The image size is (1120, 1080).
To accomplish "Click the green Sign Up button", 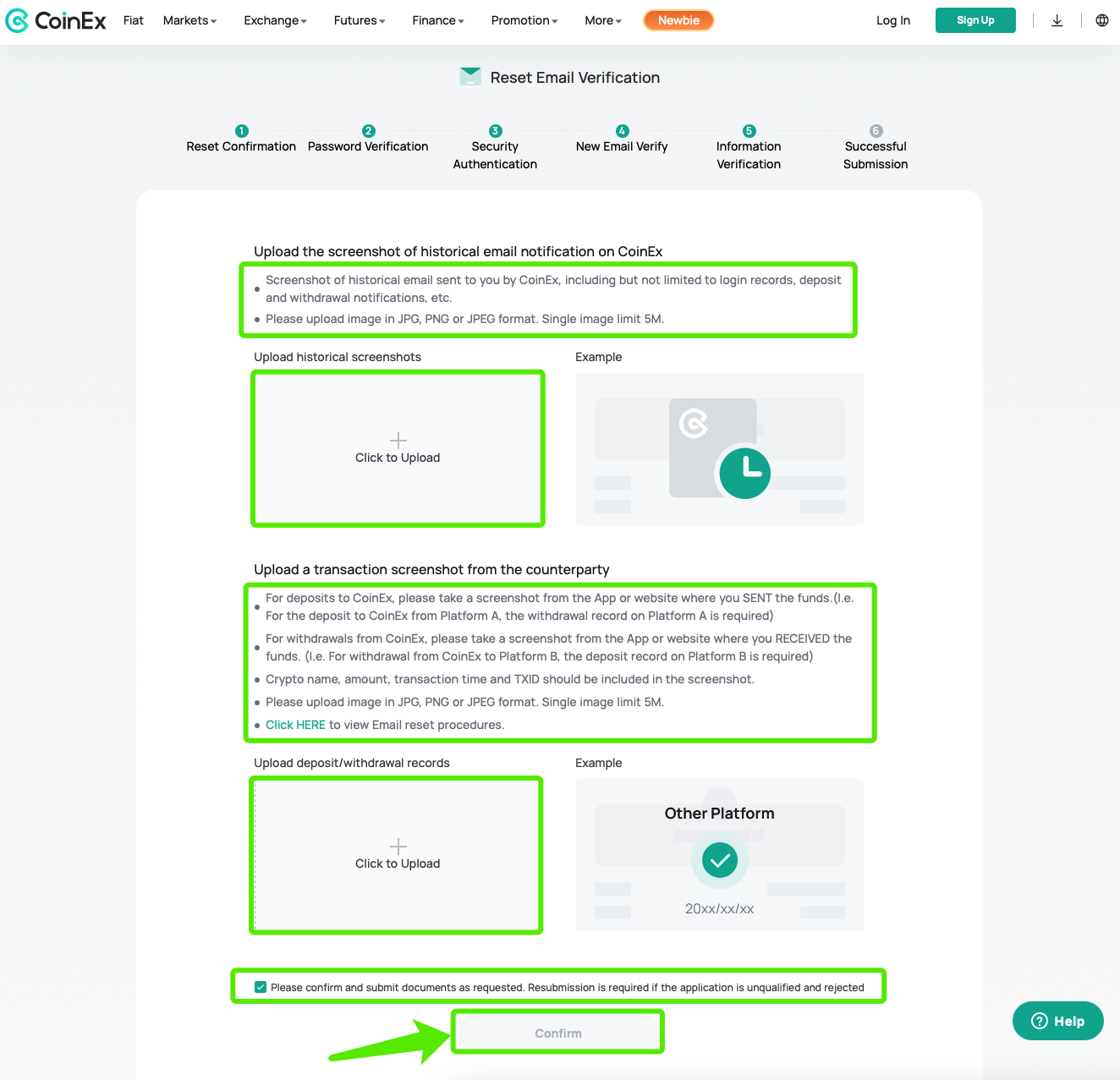I will (x=975, y=20).
